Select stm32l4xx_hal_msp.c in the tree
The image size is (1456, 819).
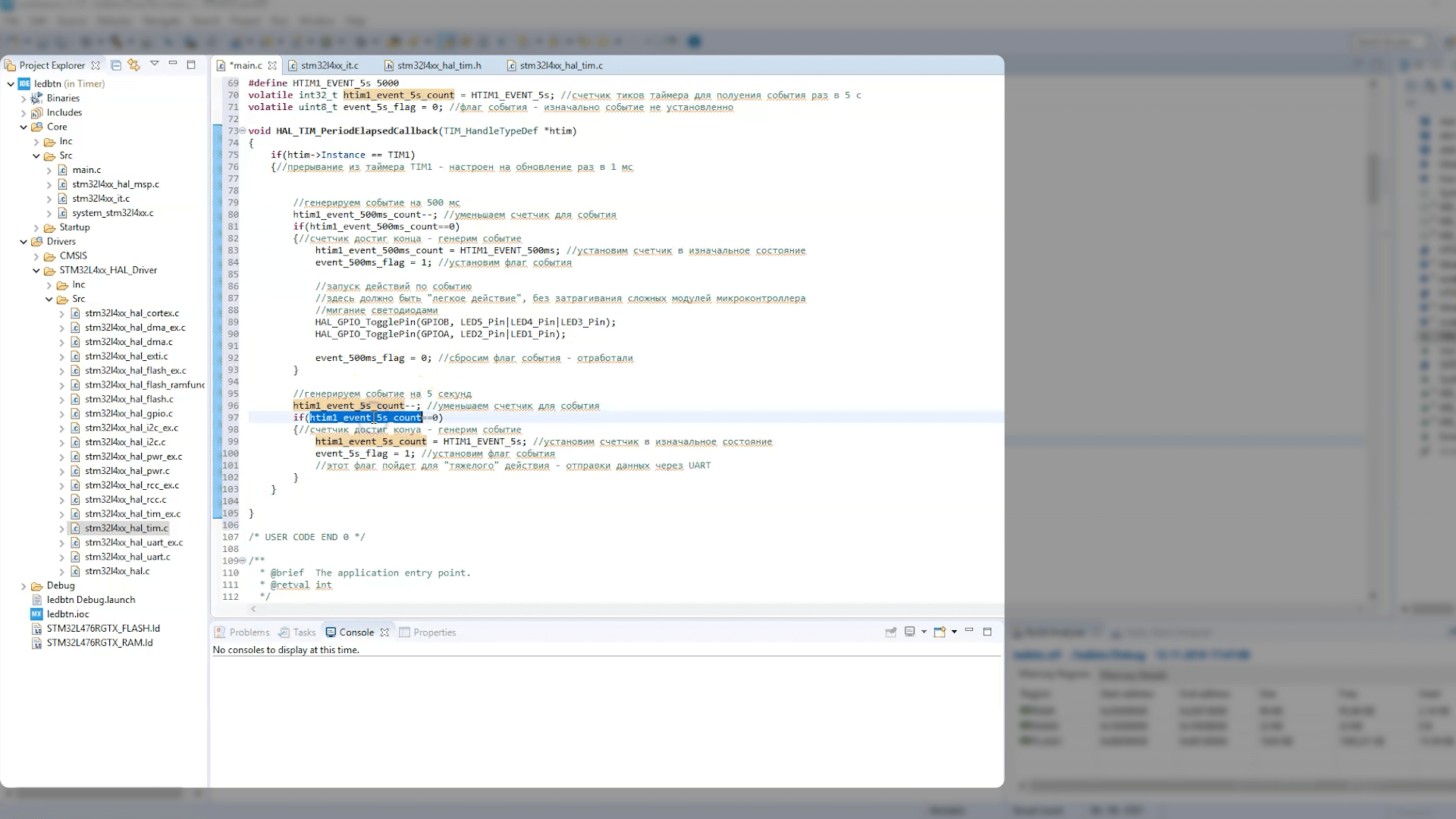point(115,184)
